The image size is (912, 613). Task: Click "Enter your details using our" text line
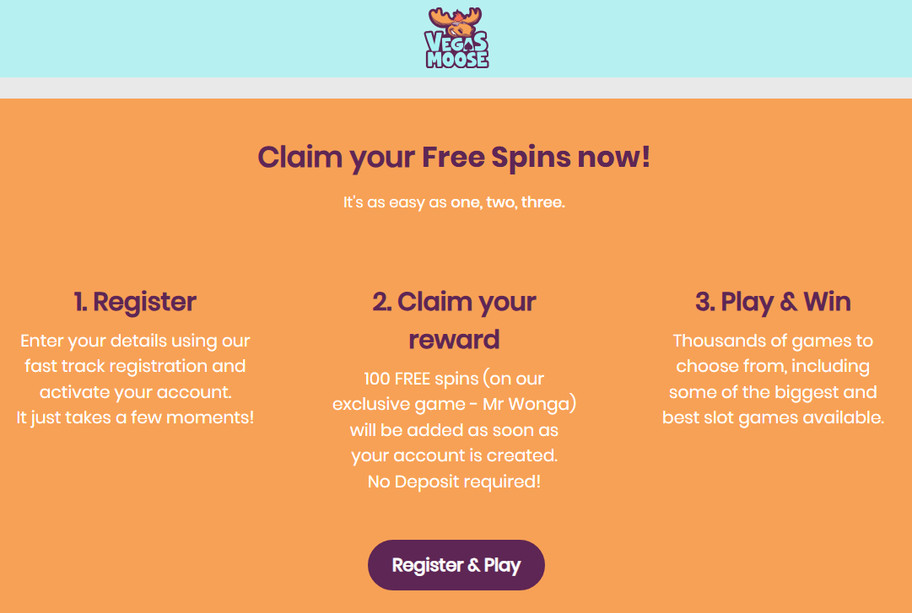(135, 341)
